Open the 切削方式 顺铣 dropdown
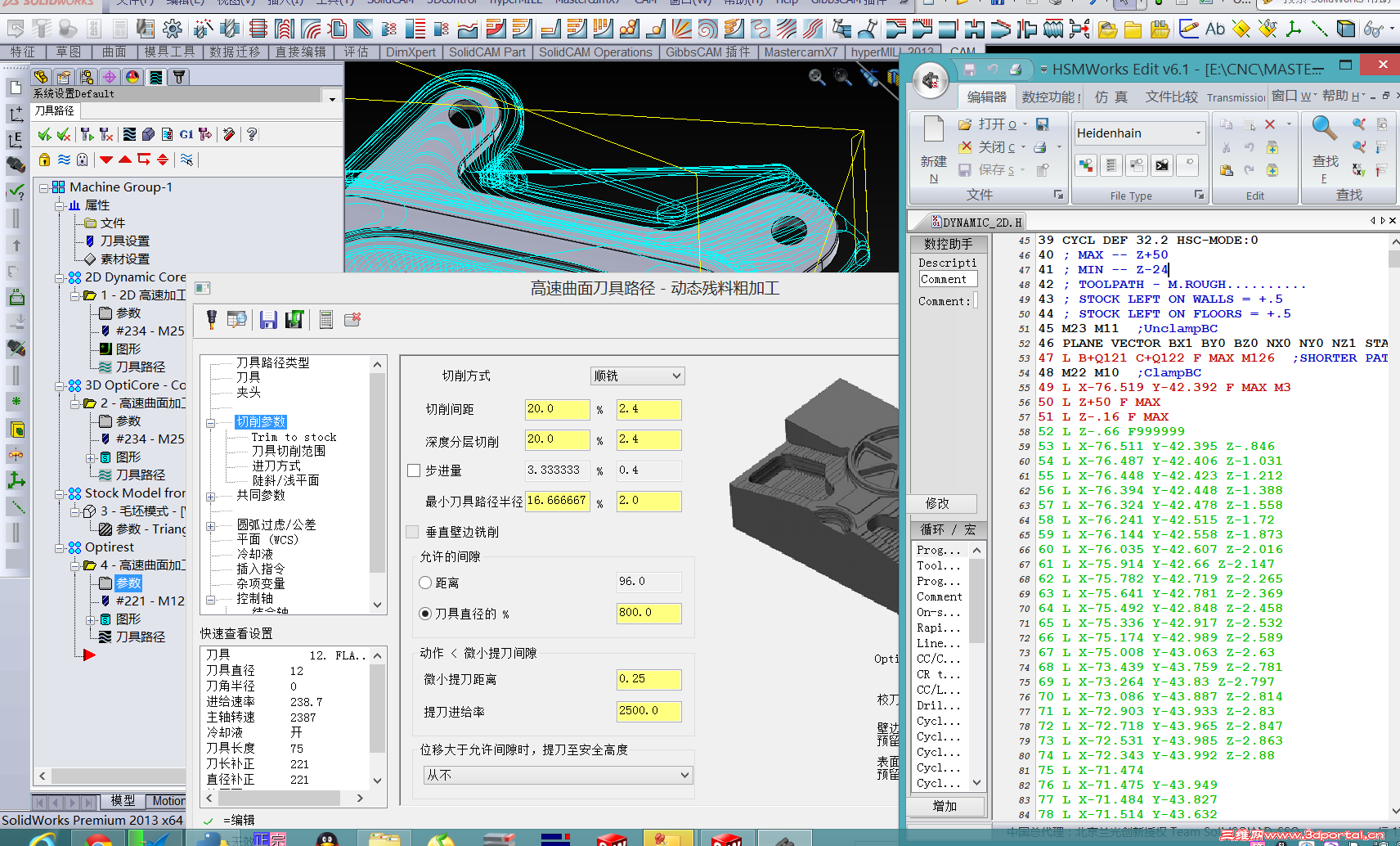 [x=638, y=376]
